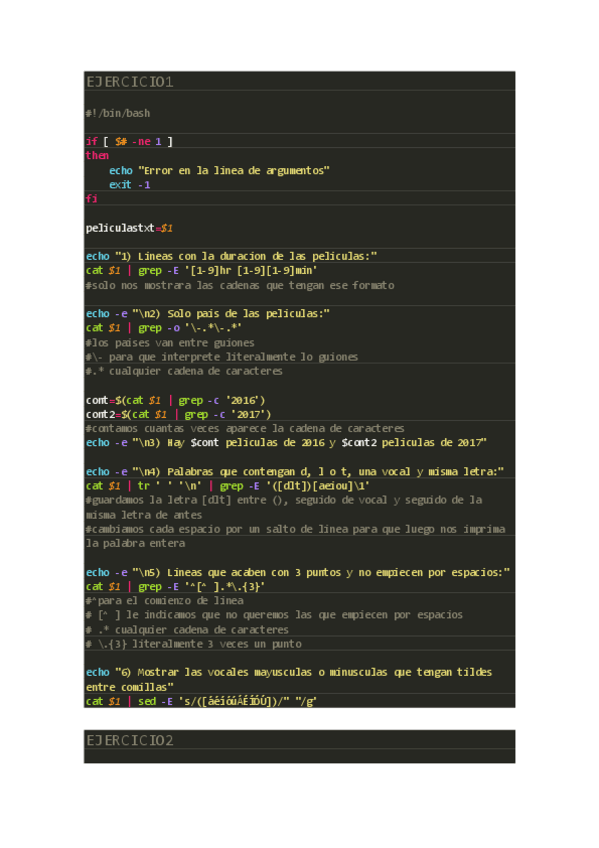
Task: Click the 'exit -1' line
Action: coord(130,185)
